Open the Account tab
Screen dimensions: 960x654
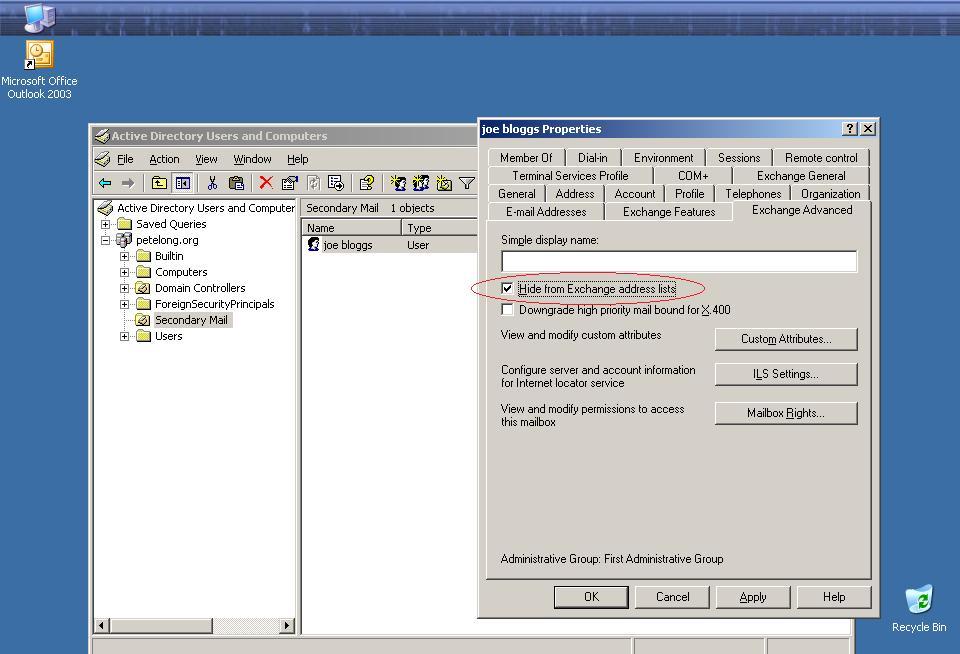(634, 194)
